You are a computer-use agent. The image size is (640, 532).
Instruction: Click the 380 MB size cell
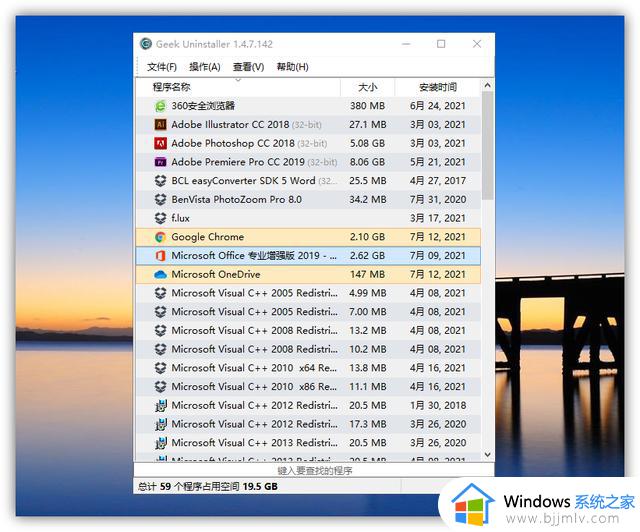point(367,106)
